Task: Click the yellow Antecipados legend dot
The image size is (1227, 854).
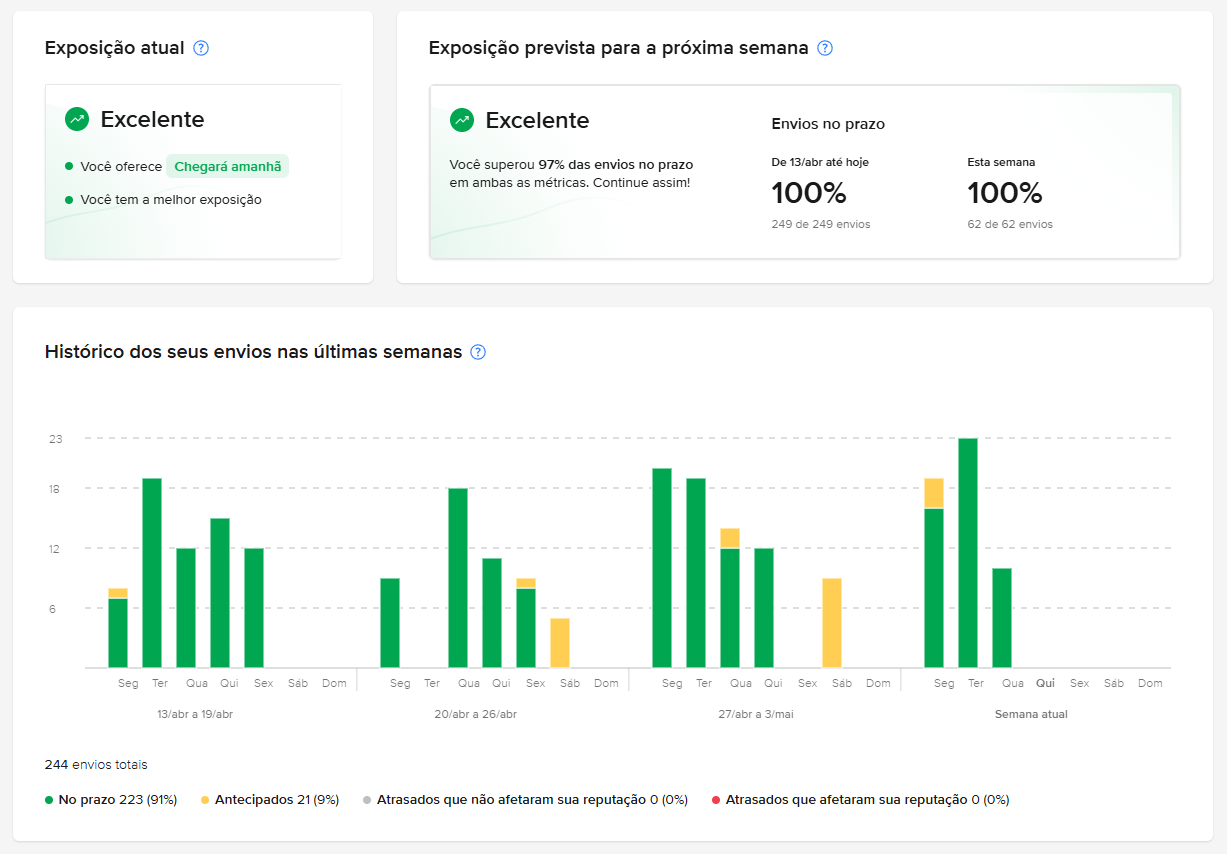Action: point(205,800)
